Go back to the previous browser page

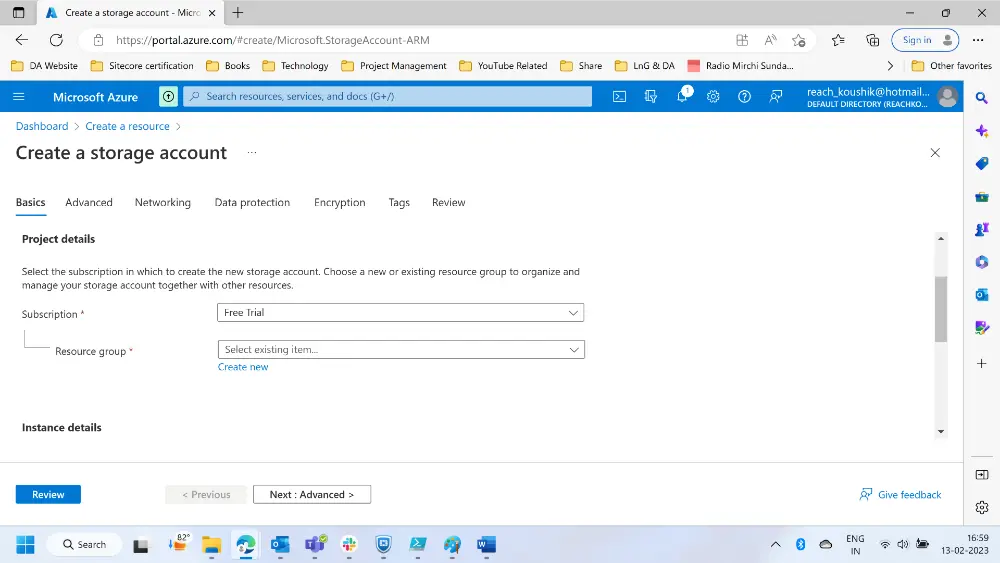coord(22,40)
